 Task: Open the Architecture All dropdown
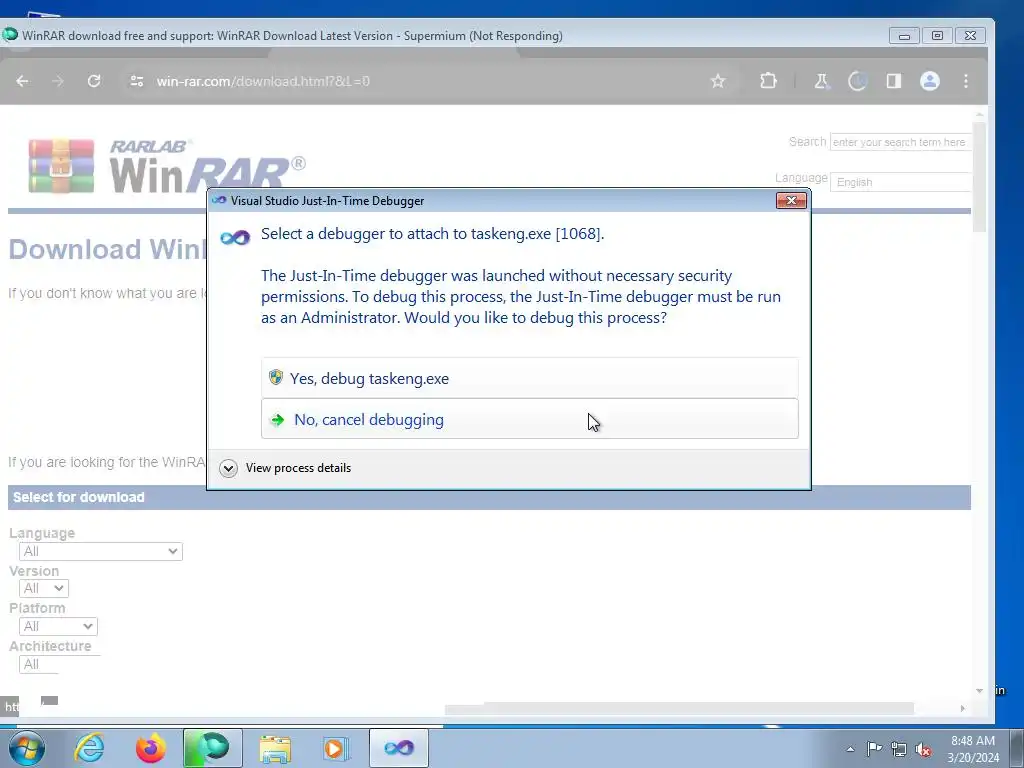coord(39,664)
